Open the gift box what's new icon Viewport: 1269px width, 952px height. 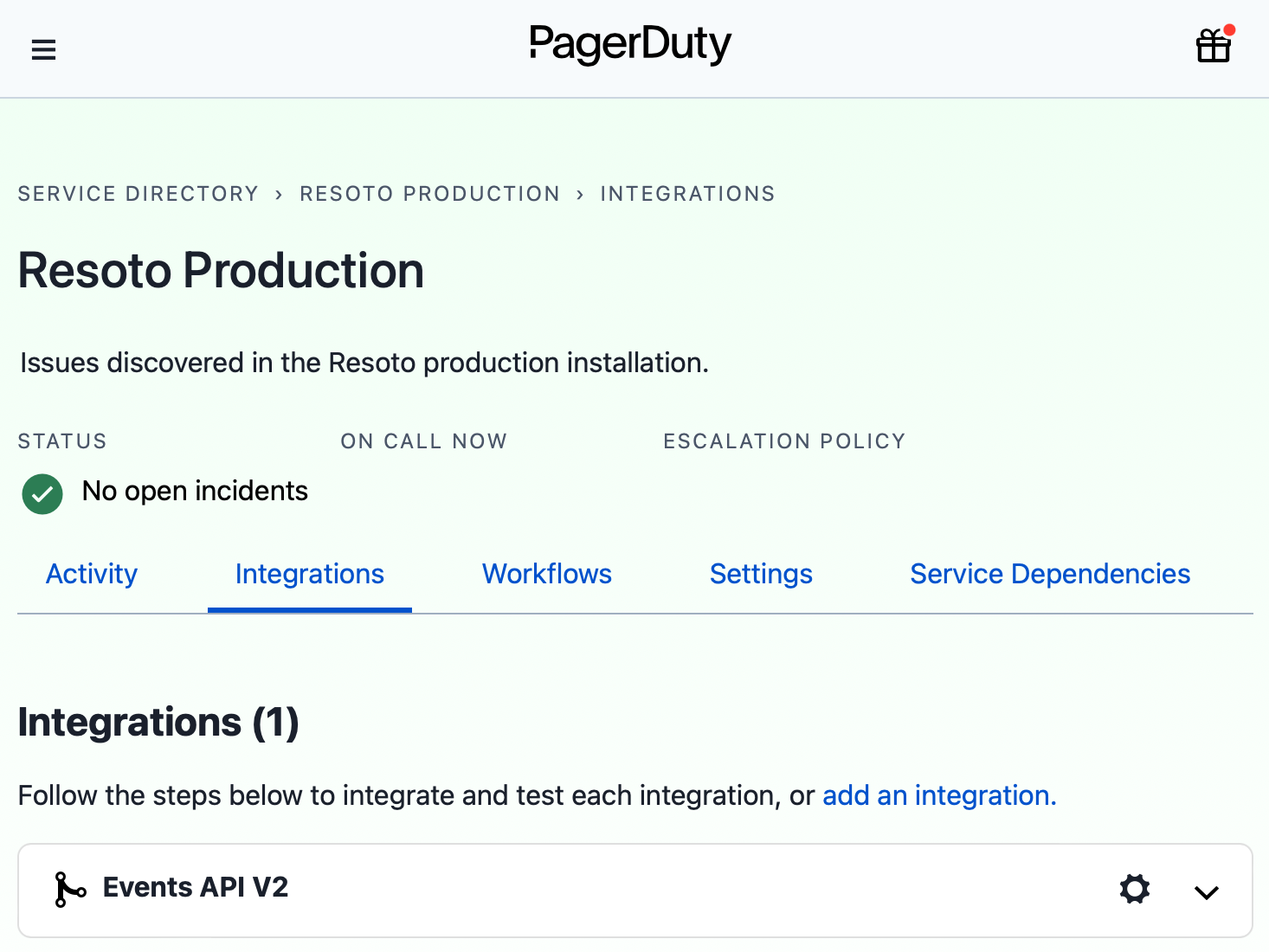[1214, 45]
